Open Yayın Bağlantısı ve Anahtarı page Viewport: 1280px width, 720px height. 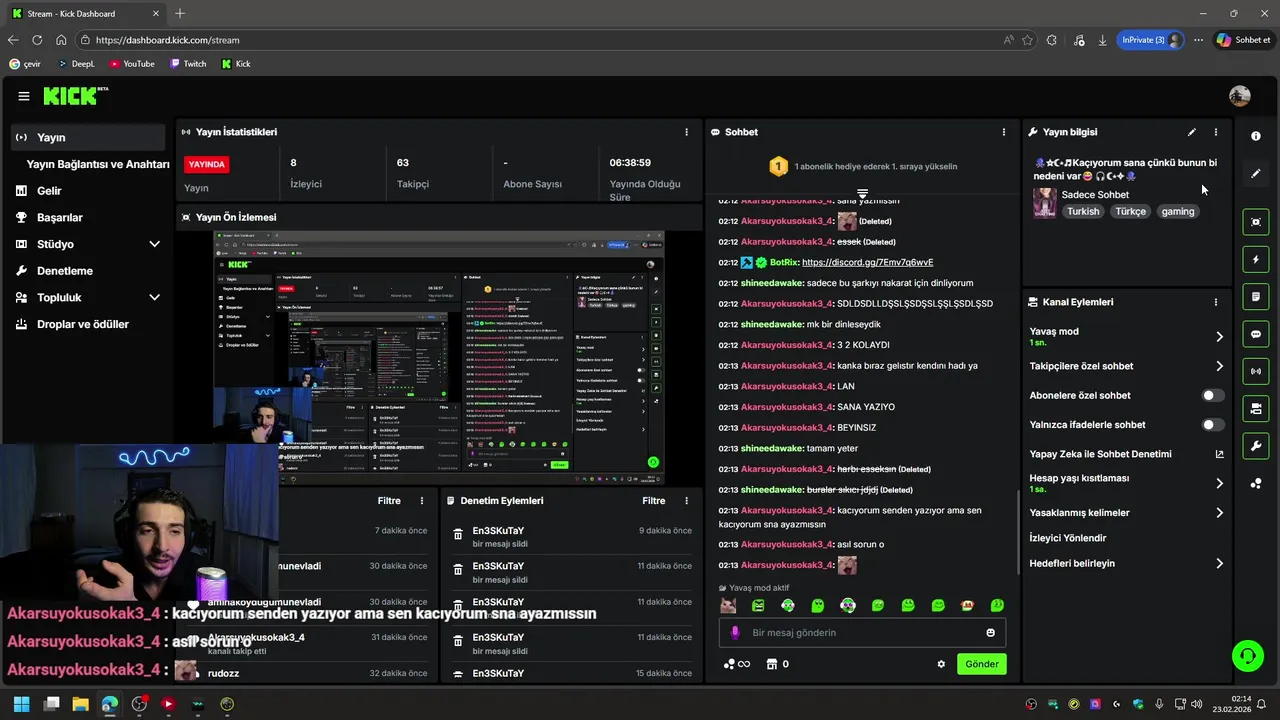(x=98, y=164)
